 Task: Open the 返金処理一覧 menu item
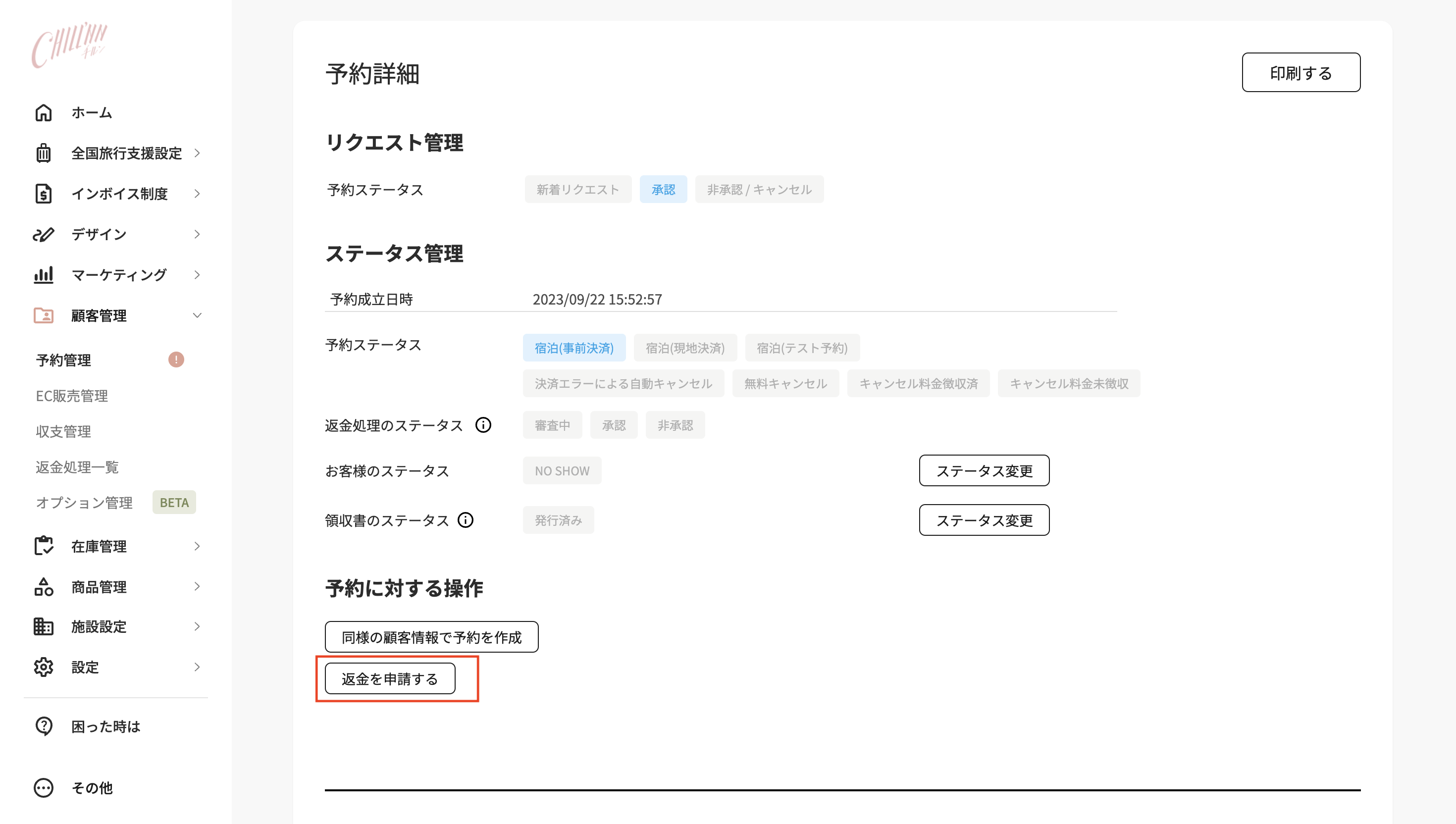tap(78, 467)
